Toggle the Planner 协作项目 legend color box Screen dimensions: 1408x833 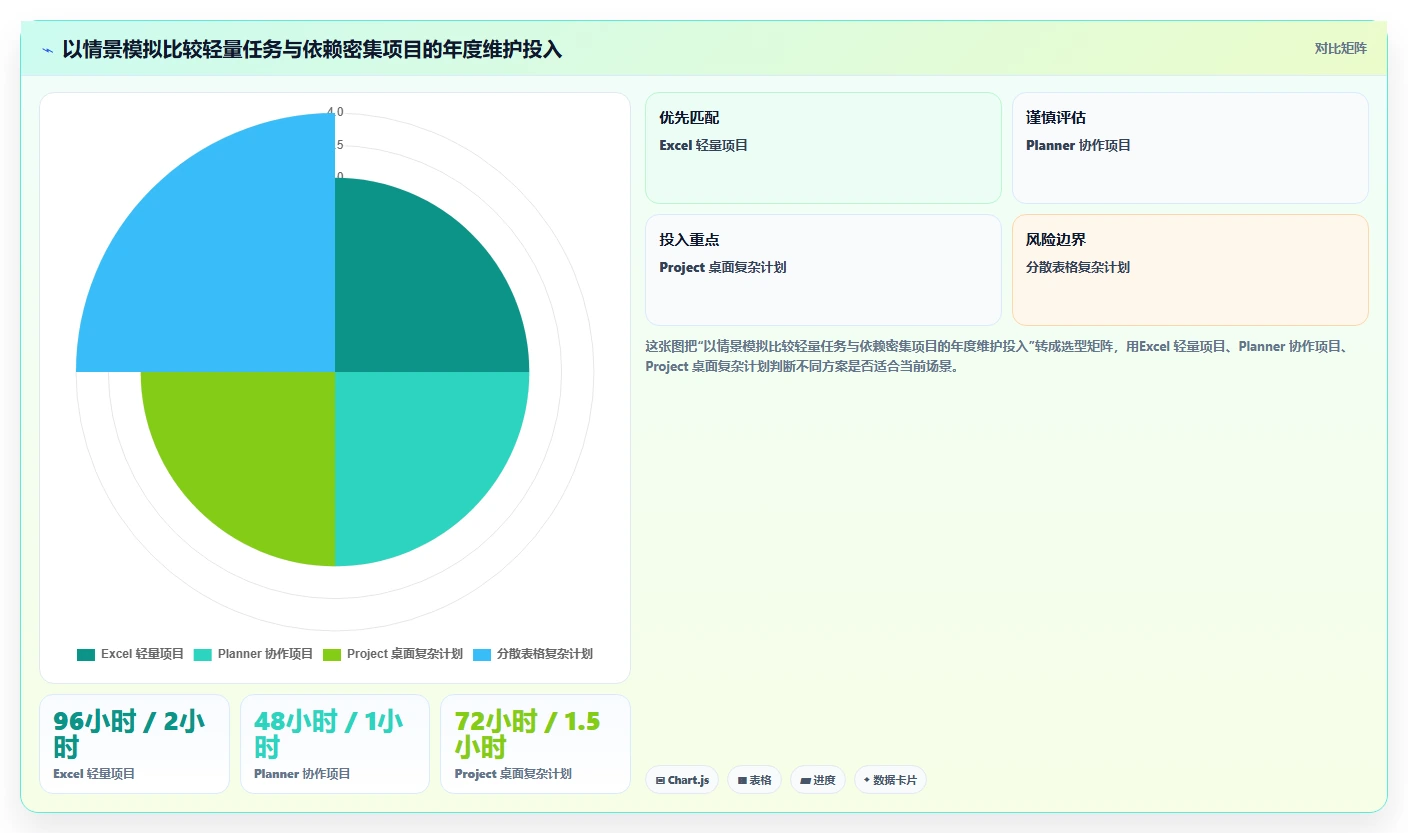point(202,654)
